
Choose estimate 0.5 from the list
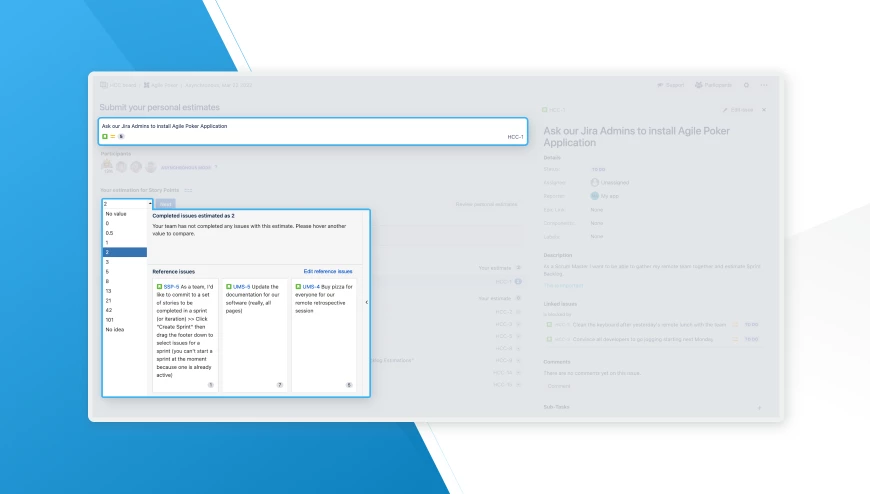(x=125, y=233)
